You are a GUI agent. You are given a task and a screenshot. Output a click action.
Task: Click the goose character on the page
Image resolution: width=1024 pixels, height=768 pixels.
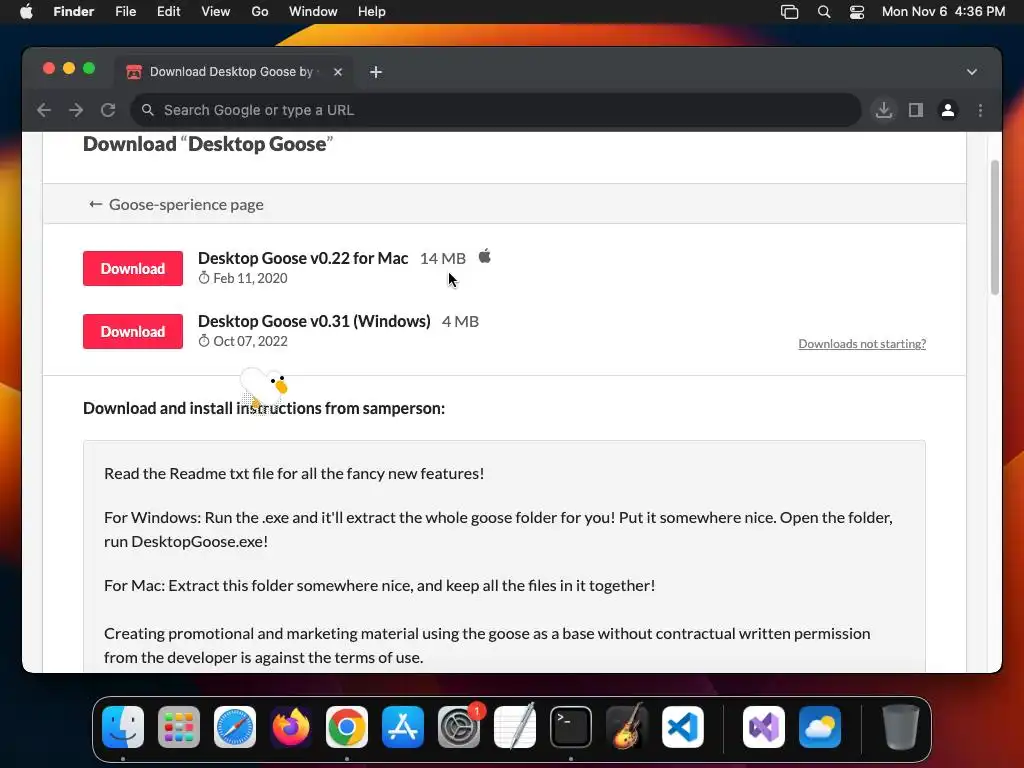264,388
